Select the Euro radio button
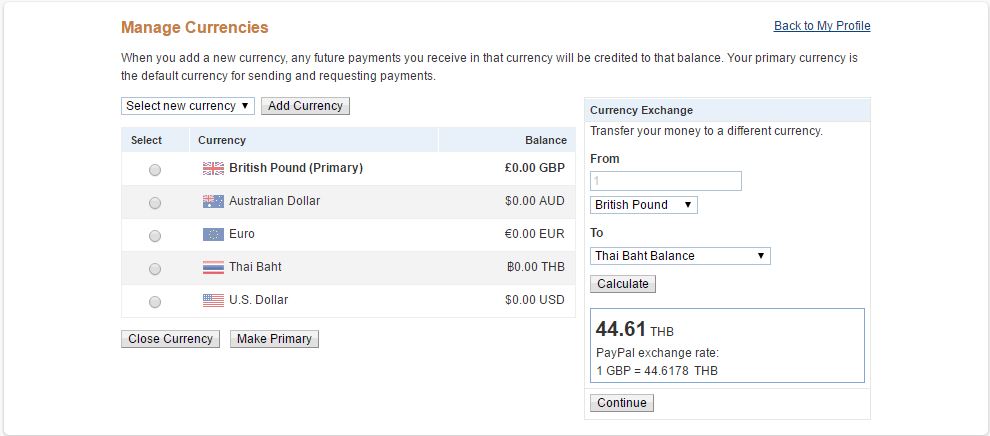This screenshot has width=990, height=436. click(155, 235)
